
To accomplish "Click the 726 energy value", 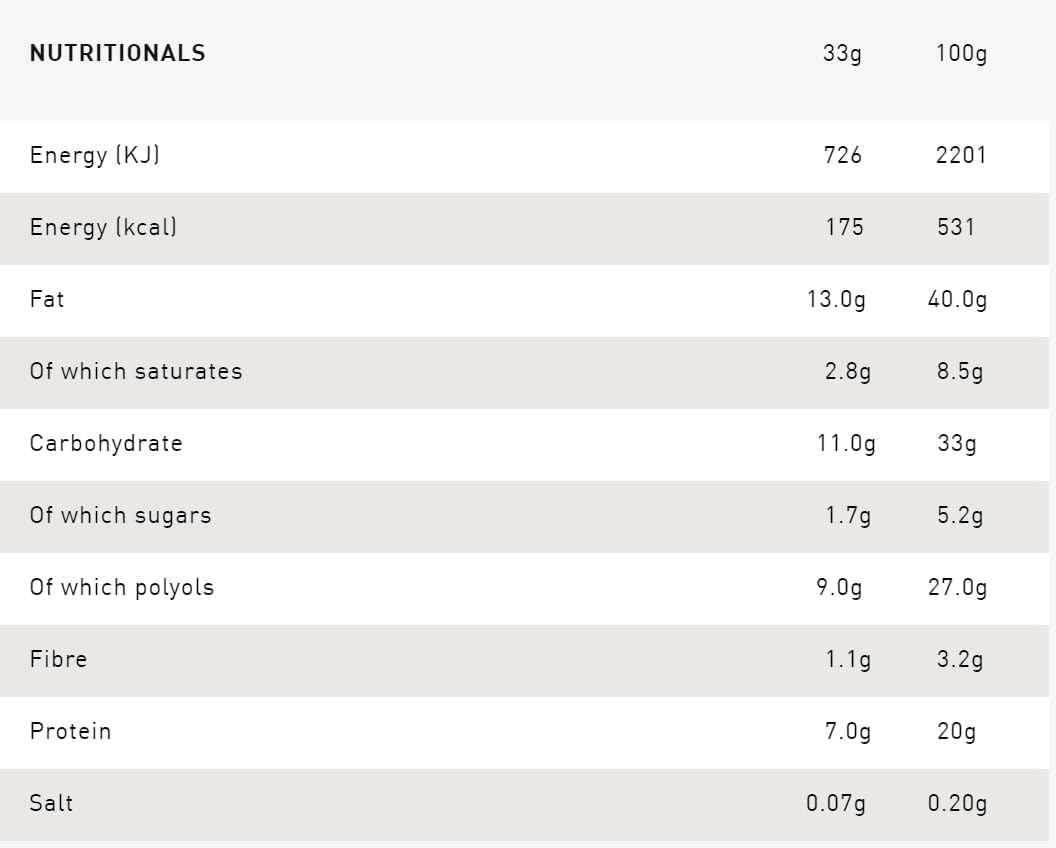I will pos(843,155).
